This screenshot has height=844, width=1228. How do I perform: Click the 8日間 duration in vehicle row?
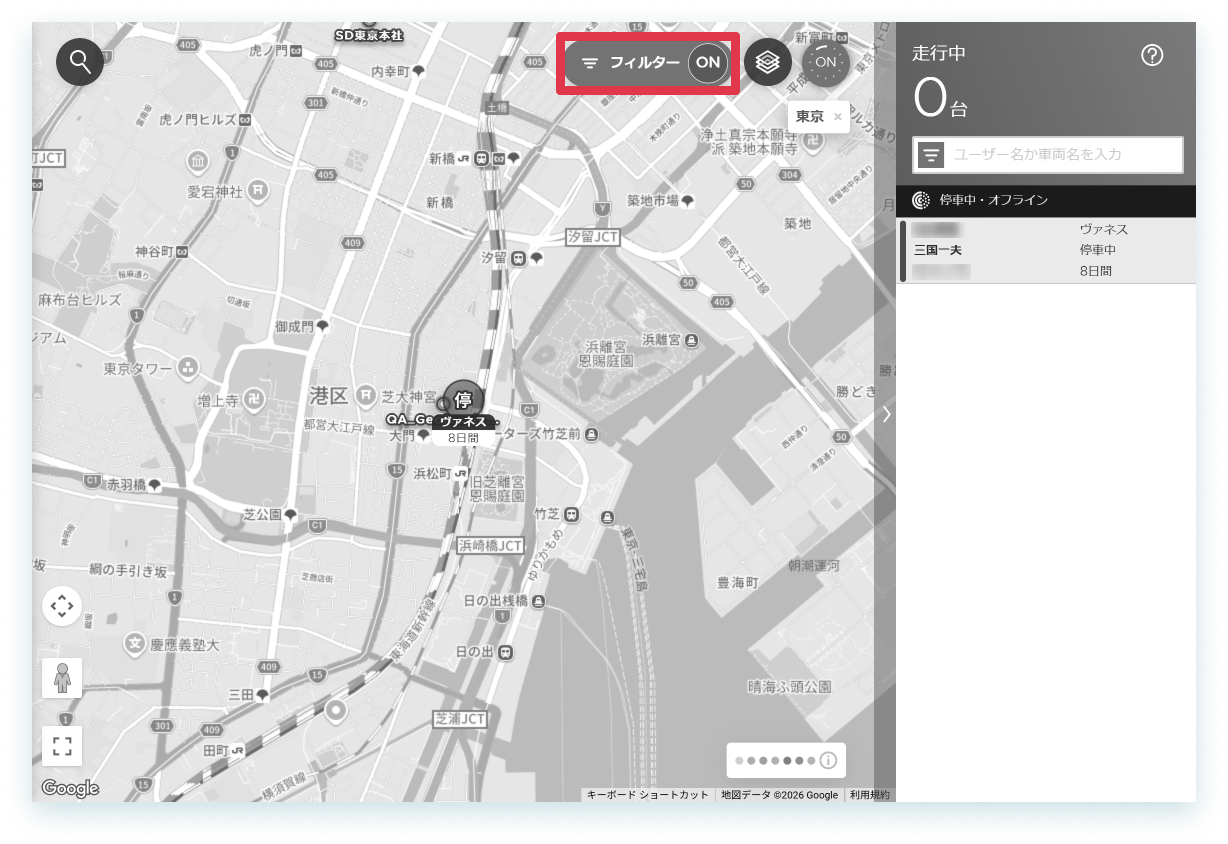point(1095,270)
